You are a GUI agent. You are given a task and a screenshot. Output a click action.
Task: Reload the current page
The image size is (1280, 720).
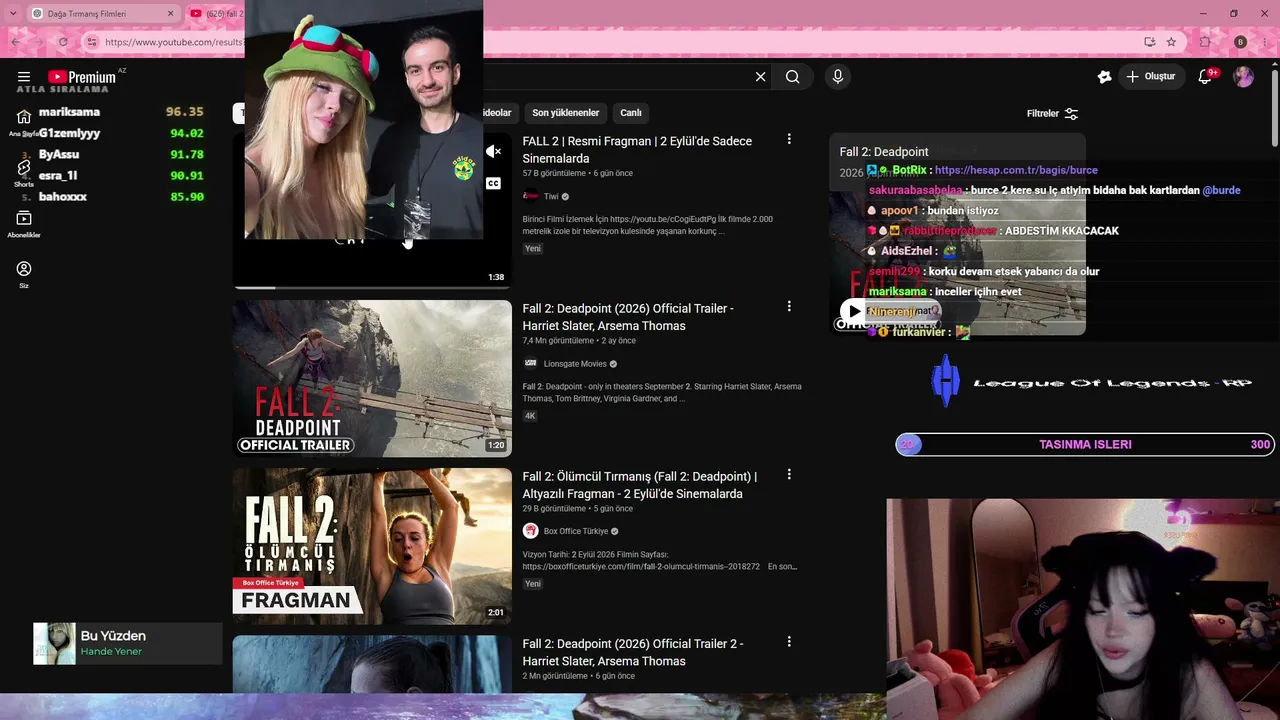tap(63, 42)
